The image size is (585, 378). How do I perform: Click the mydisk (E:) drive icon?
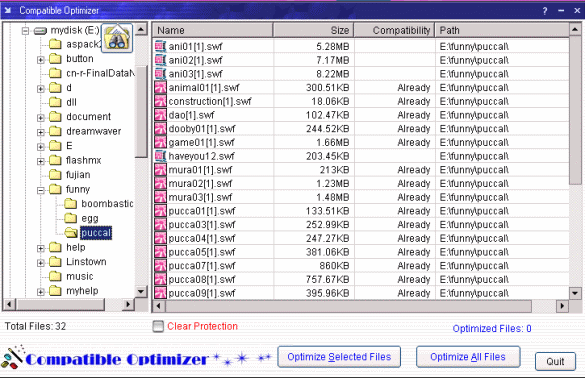pos(40,31)
